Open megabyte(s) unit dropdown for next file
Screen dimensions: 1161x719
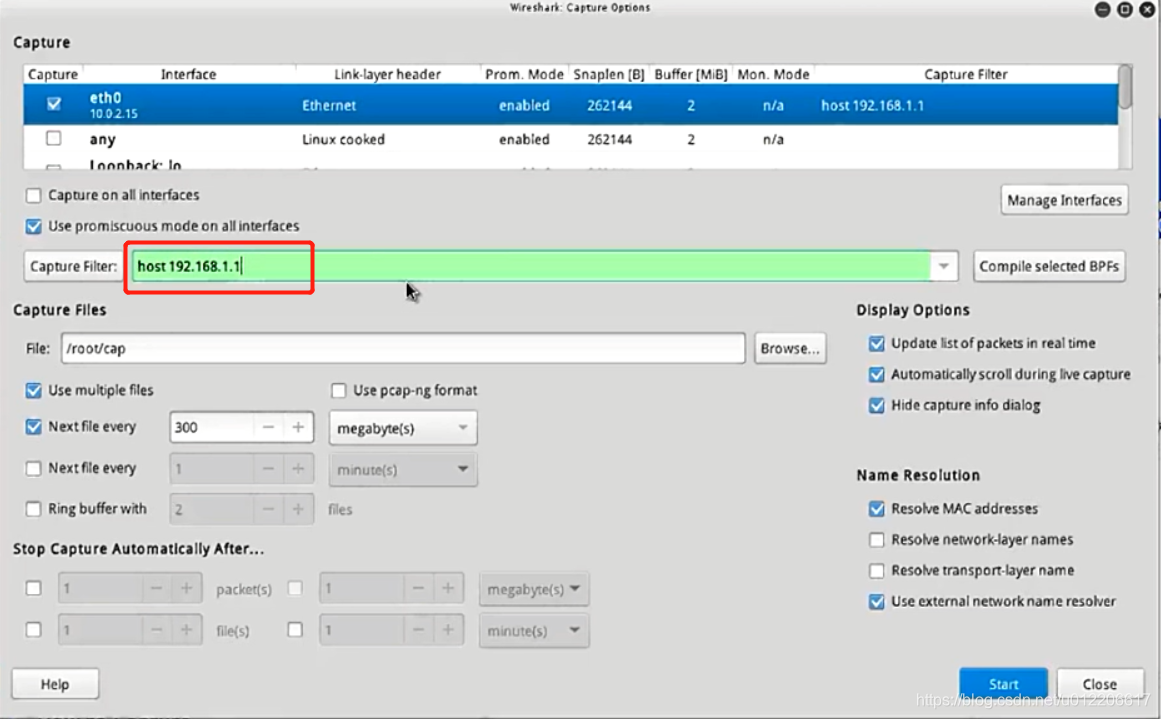(x=403, y=428)
